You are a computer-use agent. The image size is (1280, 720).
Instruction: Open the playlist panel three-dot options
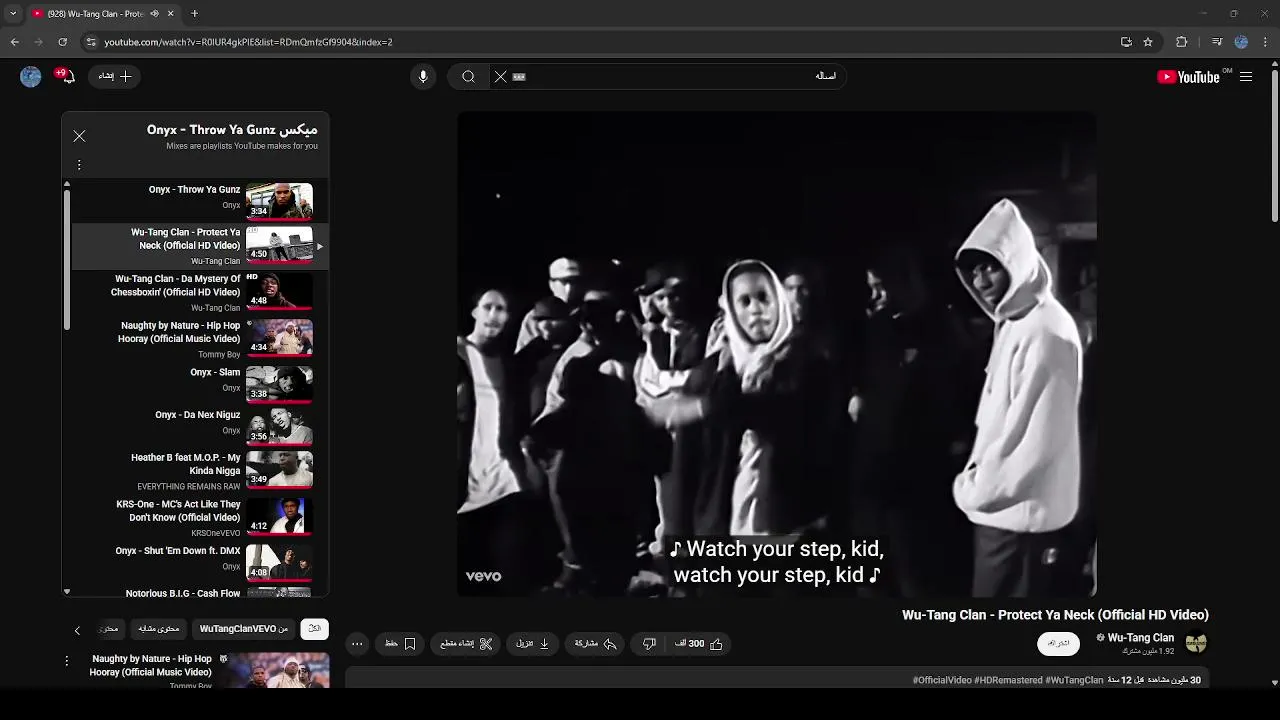79,165
